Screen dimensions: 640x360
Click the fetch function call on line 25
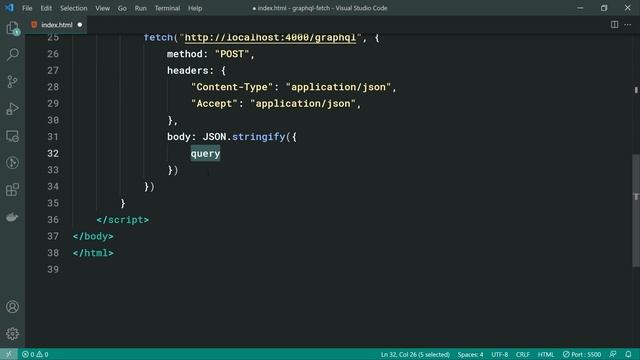[158, 38]
